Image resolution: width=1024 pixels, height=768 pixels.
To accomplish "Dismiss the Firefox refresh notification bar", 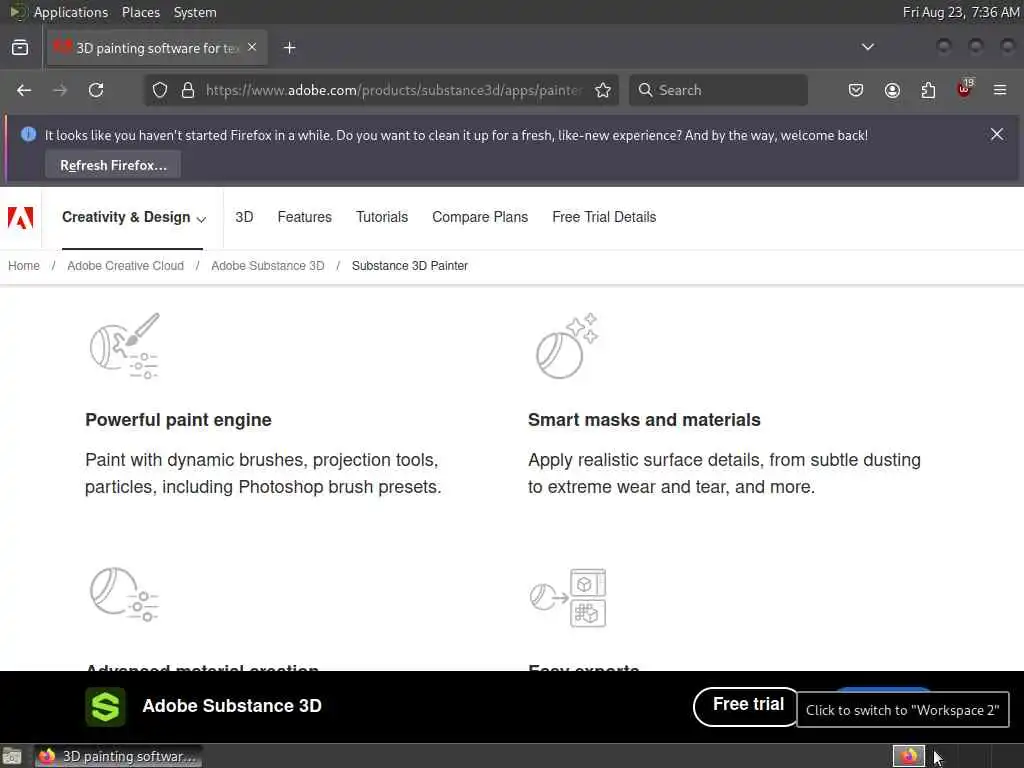I will coord(997,134).
